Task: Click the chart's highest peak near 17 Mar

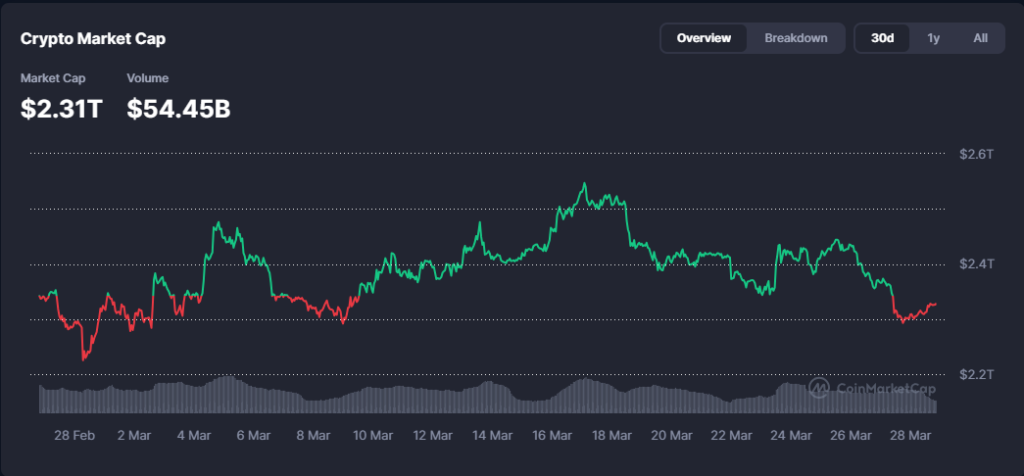Action: coord(584,184)
